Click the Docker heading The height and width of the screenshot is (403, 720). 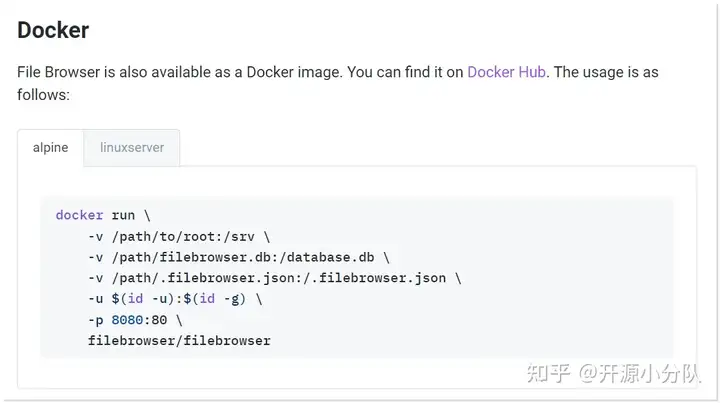point(53,30)
